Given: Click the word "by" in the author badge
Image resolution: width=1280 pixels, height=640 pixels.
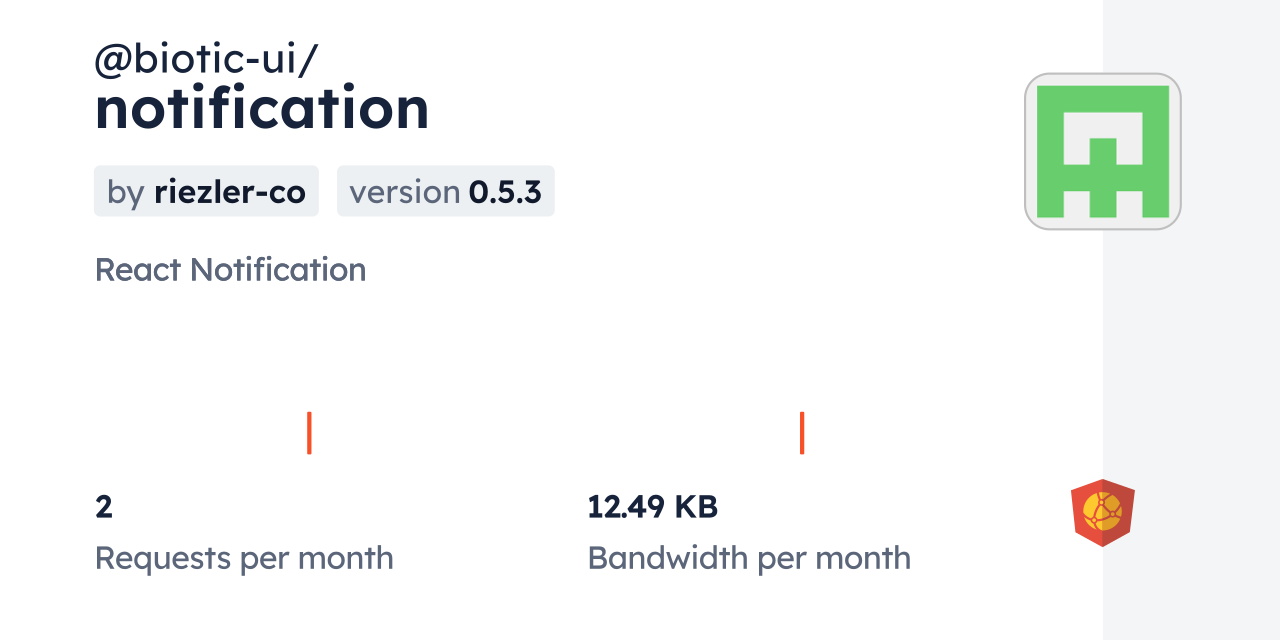Looking at the screenshot, I should coord(126,191).
